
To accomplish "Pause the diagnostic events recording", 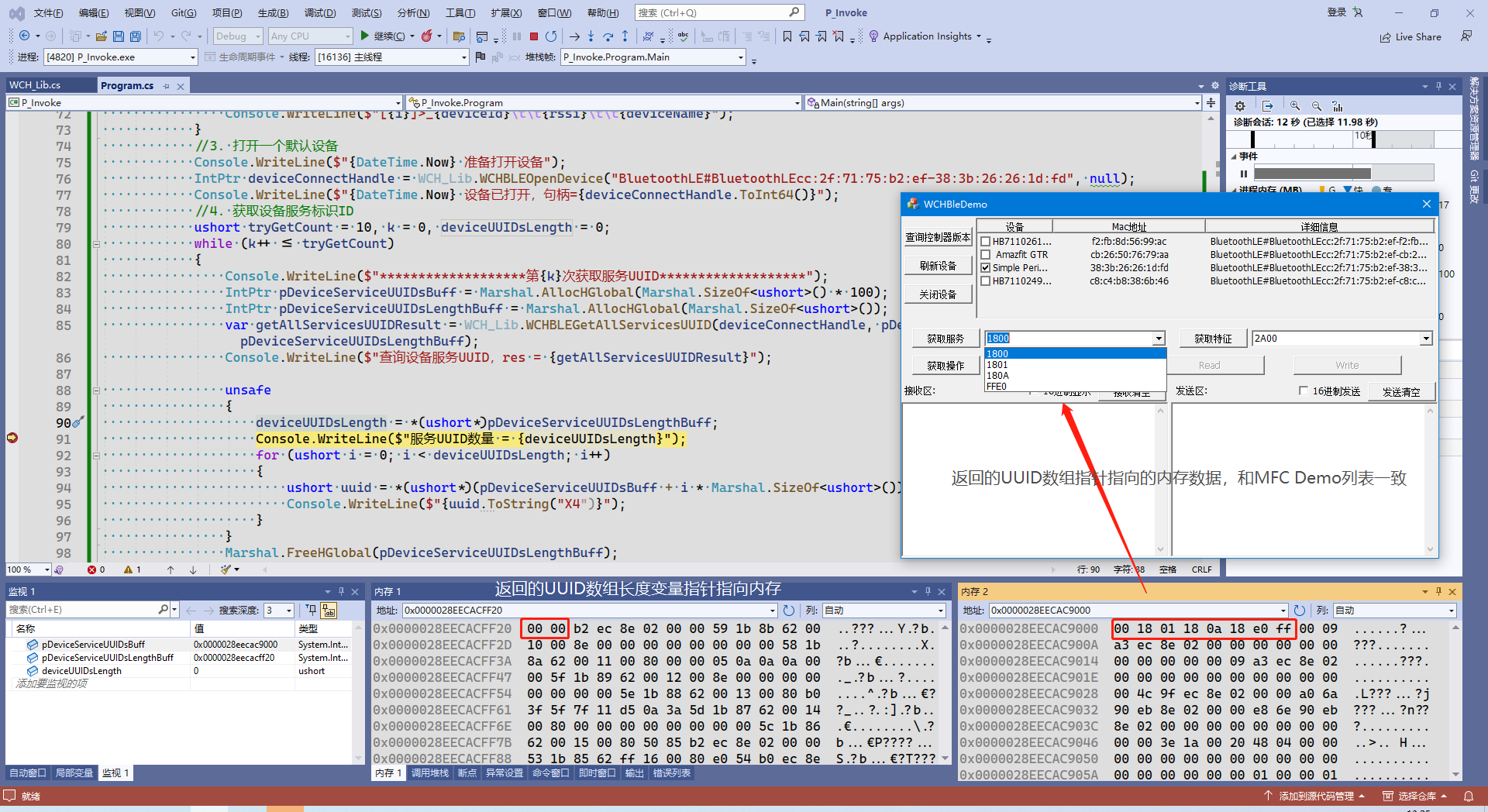I will click(1244, 173).
